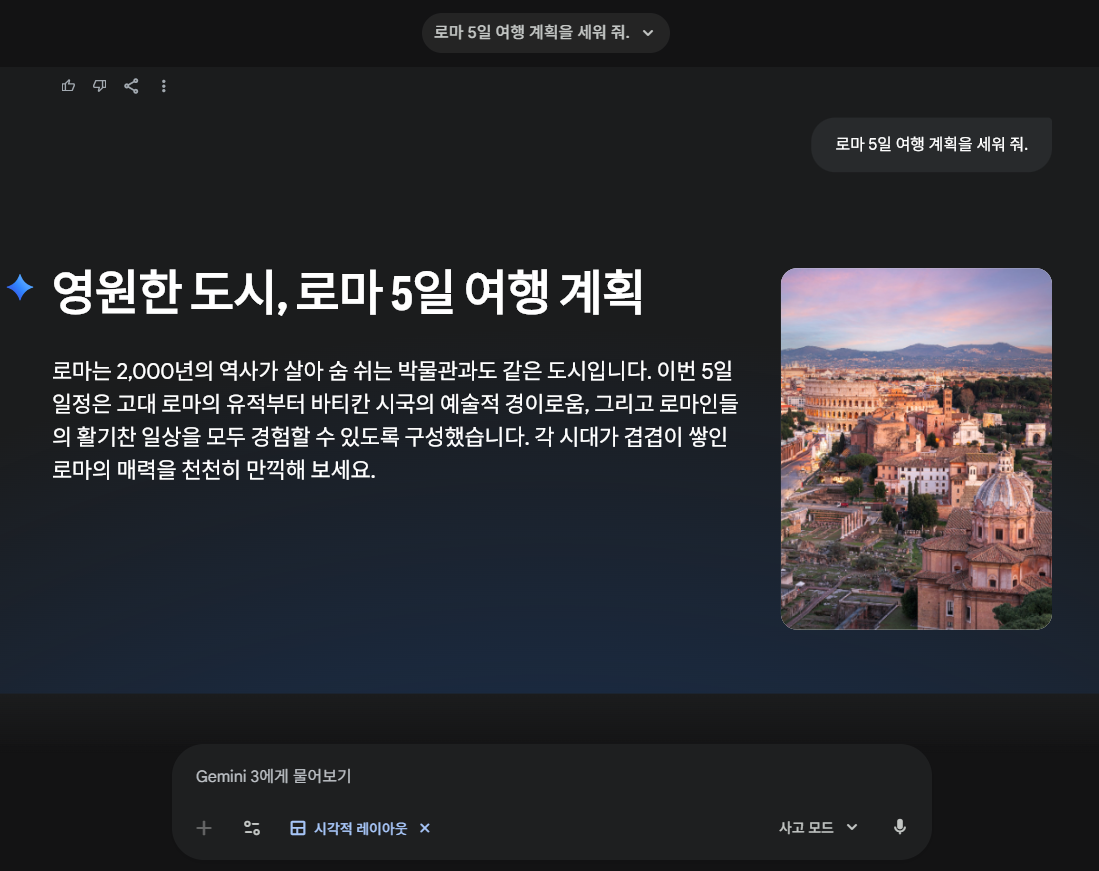Select the 시각적 레이아웃 chip label
1099x871 pixels.
[360, 828]
